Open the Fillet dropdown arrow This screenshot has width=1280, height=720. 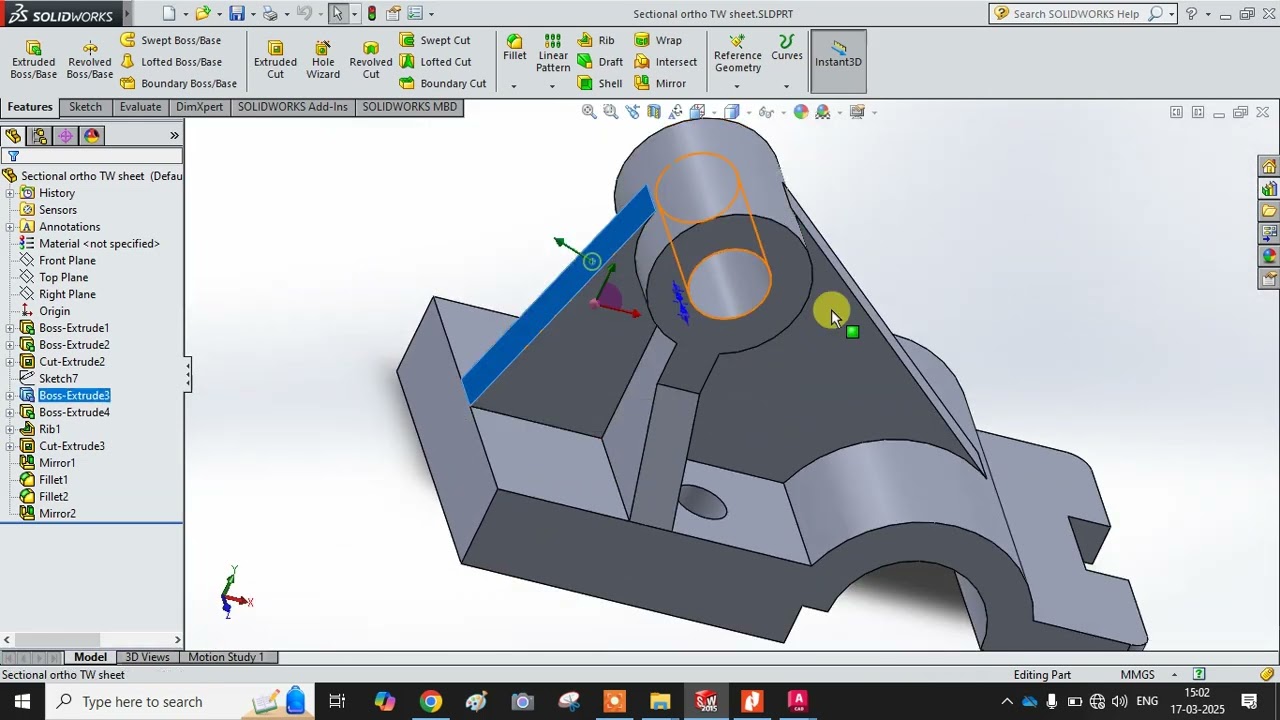[x=514, y=86]
